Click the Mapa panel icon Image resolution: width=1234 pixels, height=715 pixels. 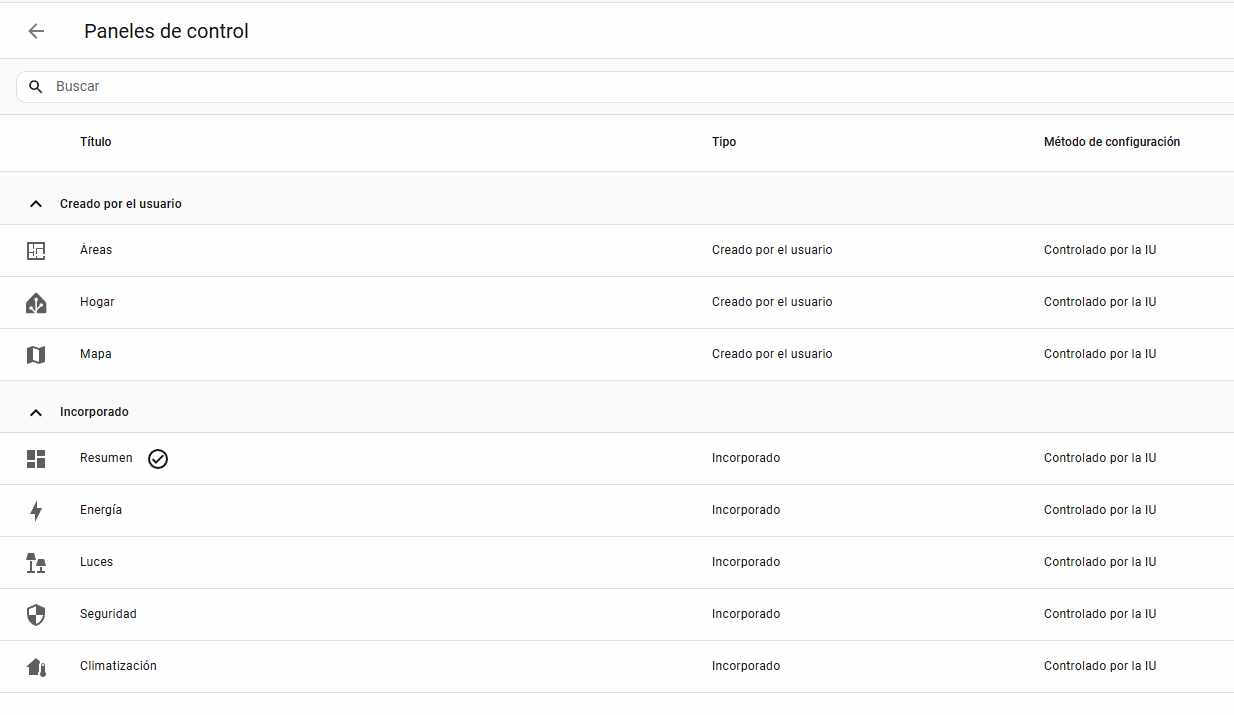click(36, 355)
